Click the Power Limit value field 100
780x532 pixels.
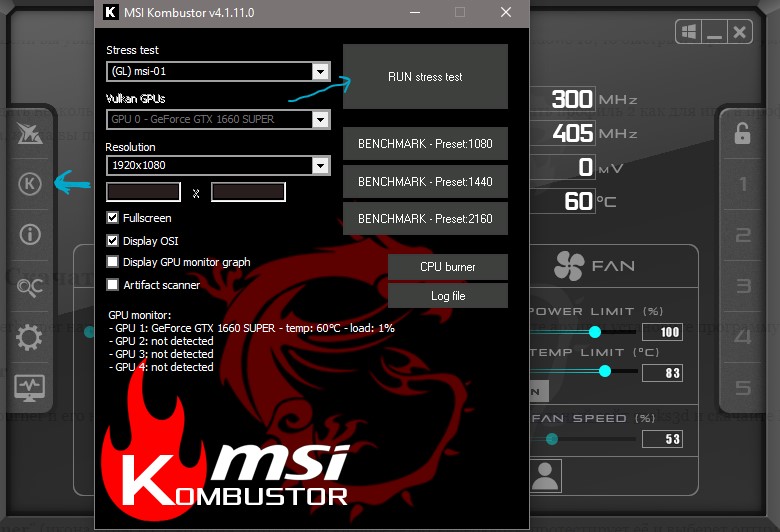coord(662,332)
